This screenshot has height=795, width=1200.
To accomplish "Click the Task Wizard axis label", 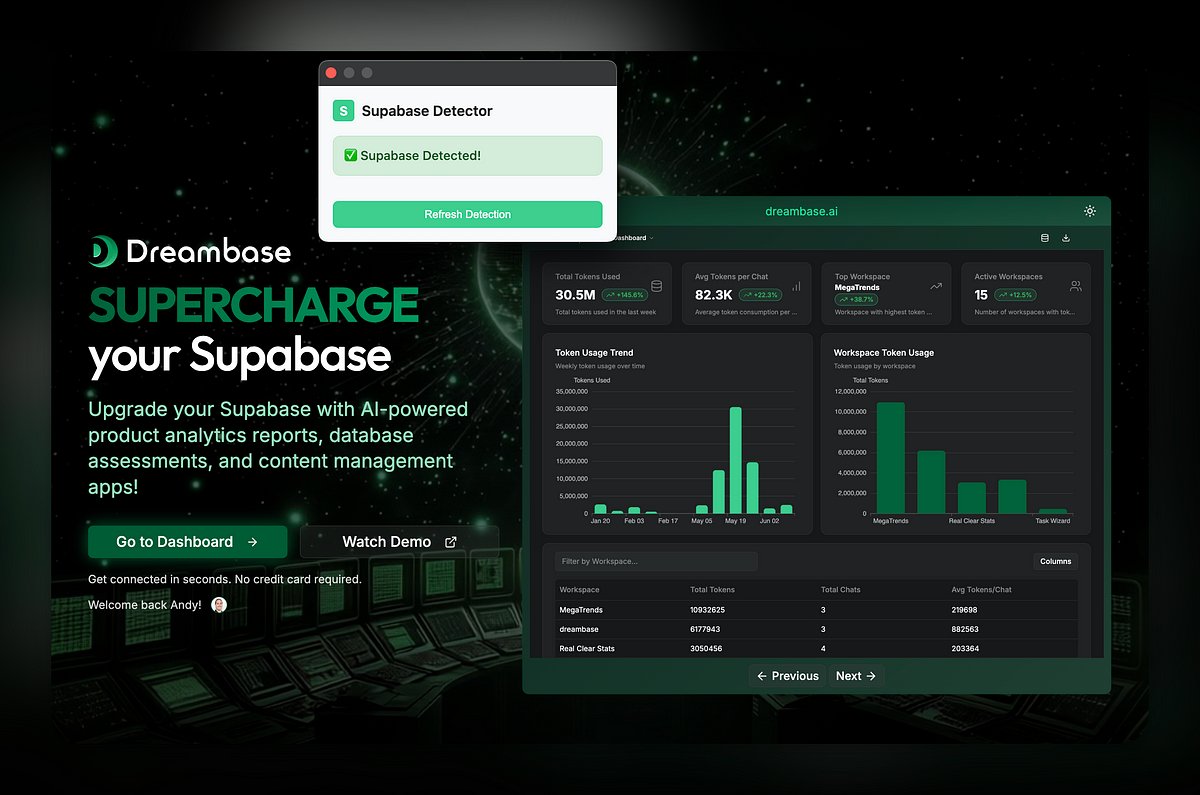I will [x=1053, y=521].
